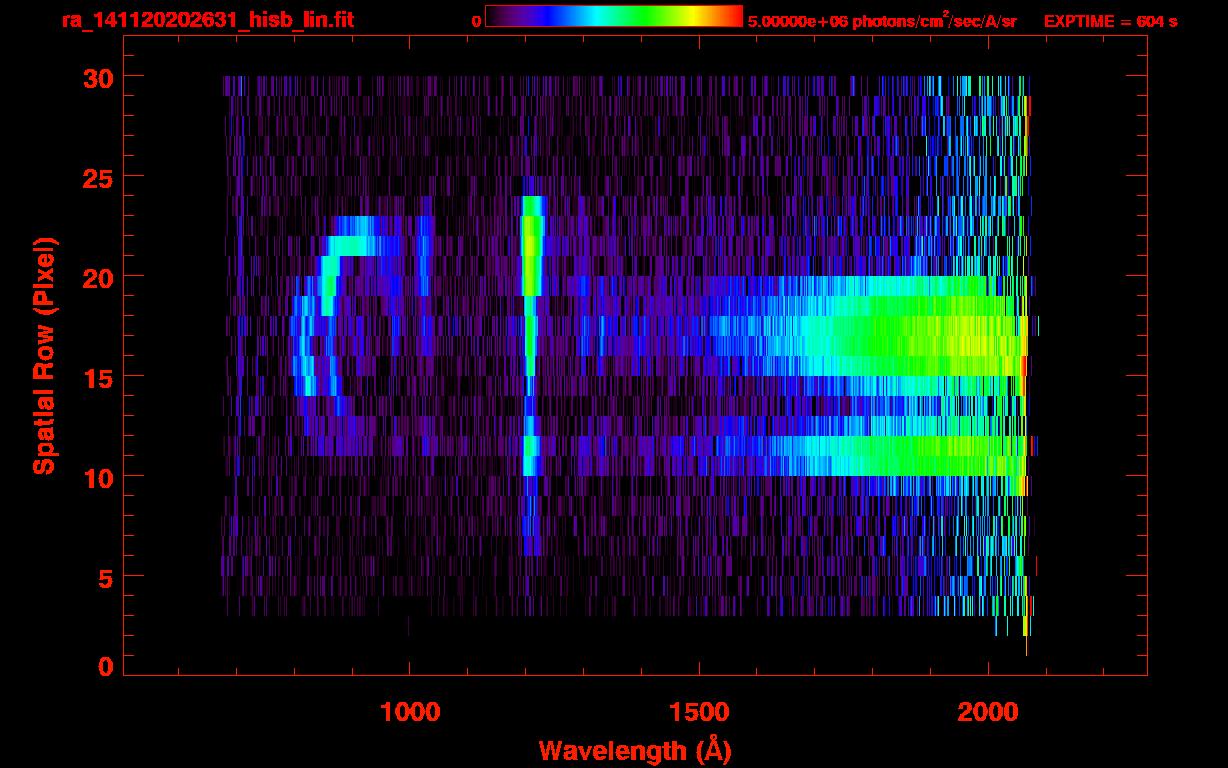1228x768 pixels.
Task: Click the 5.00000e+06 photons/cm²/sec/A/sr label
Action: pyautogui.click(x=882, y=20)
